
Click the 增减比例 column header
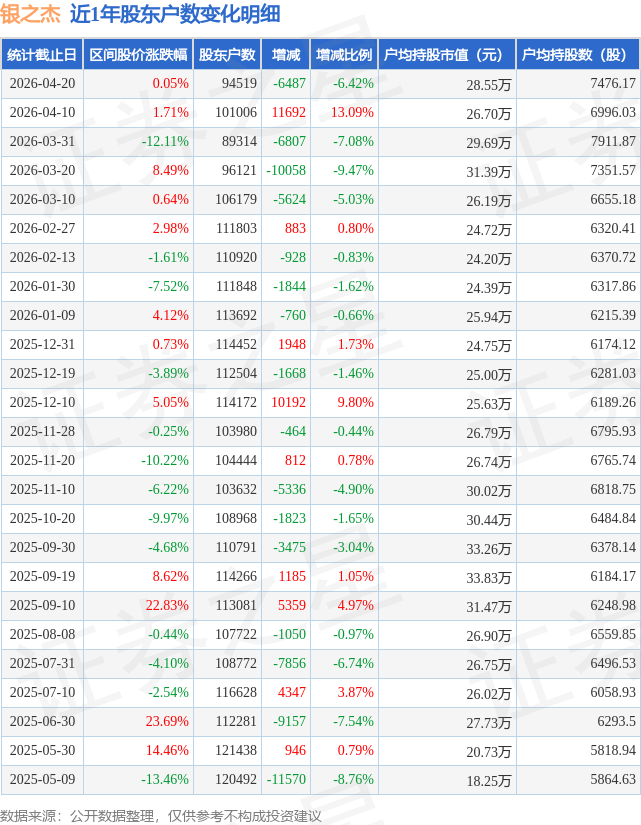344,54
